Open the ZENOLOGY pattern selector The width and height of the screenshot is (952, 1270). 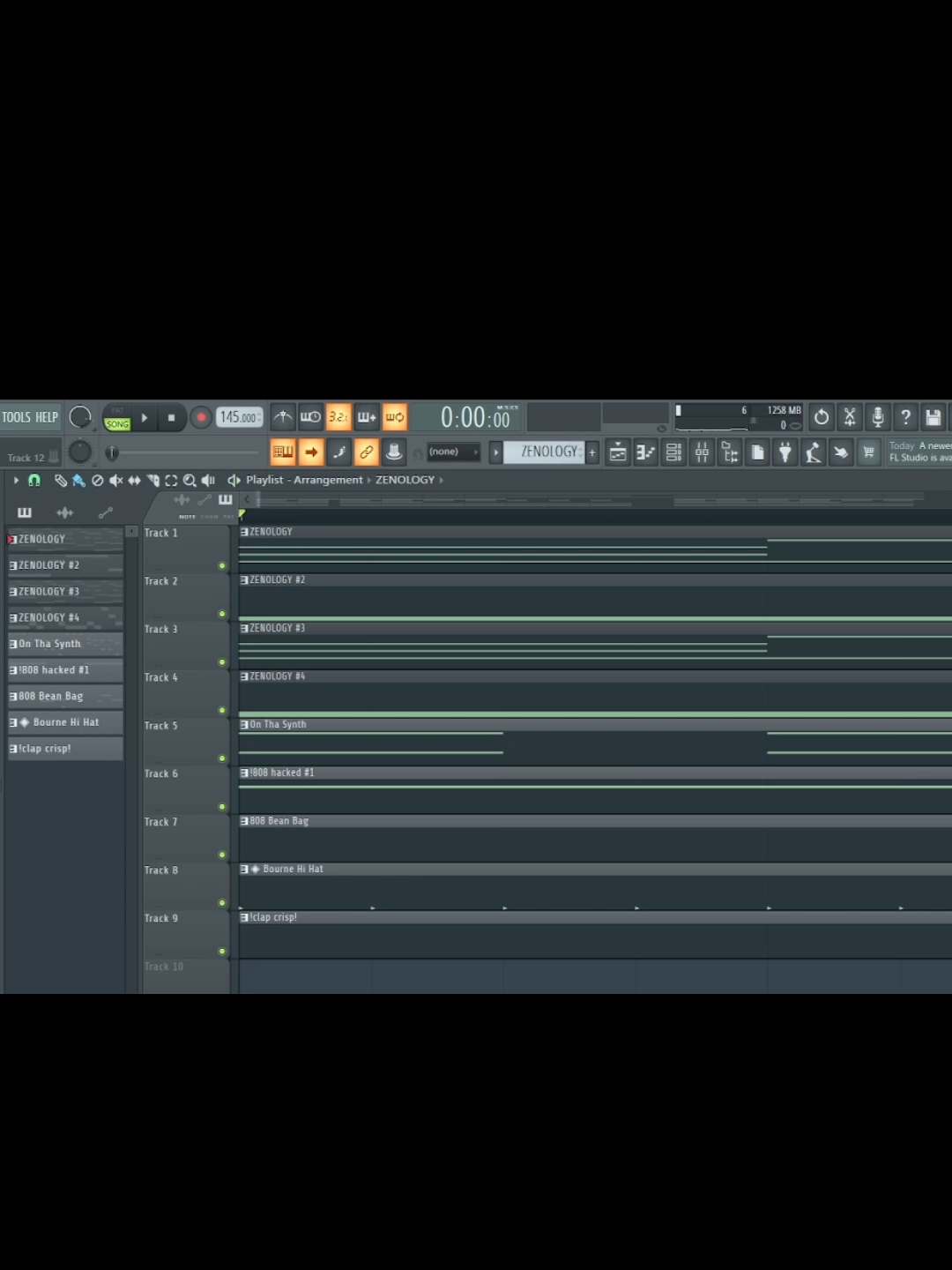[544, 452]
